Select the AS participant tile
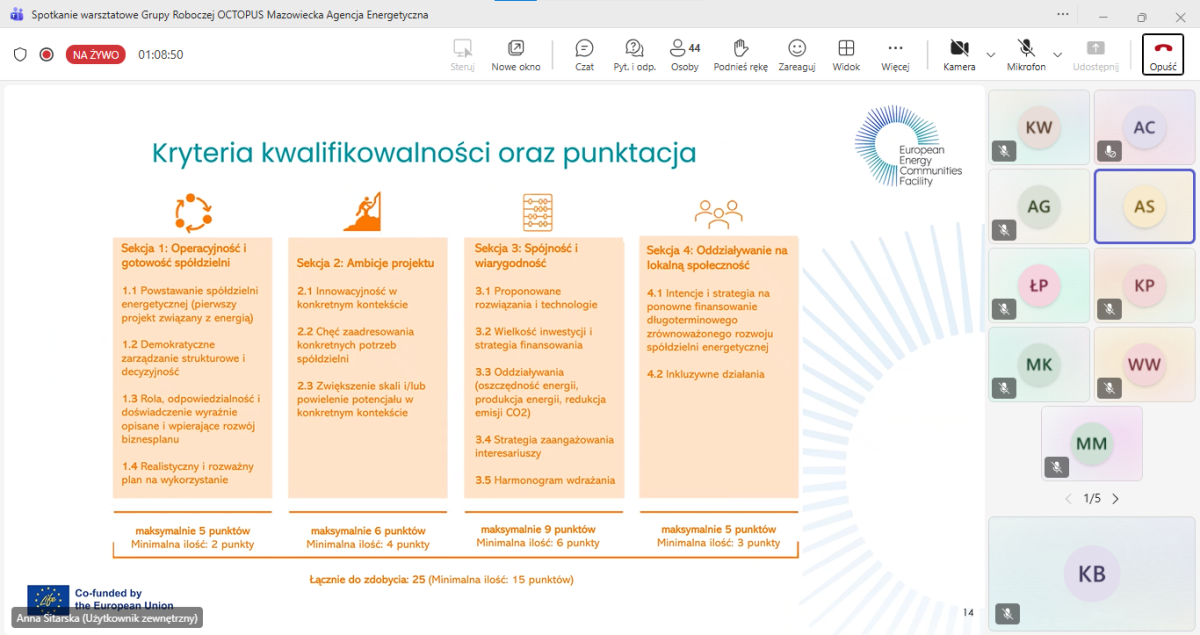Image resolution: width=1200 pixels, height=635 pixels. point(1144,206)
